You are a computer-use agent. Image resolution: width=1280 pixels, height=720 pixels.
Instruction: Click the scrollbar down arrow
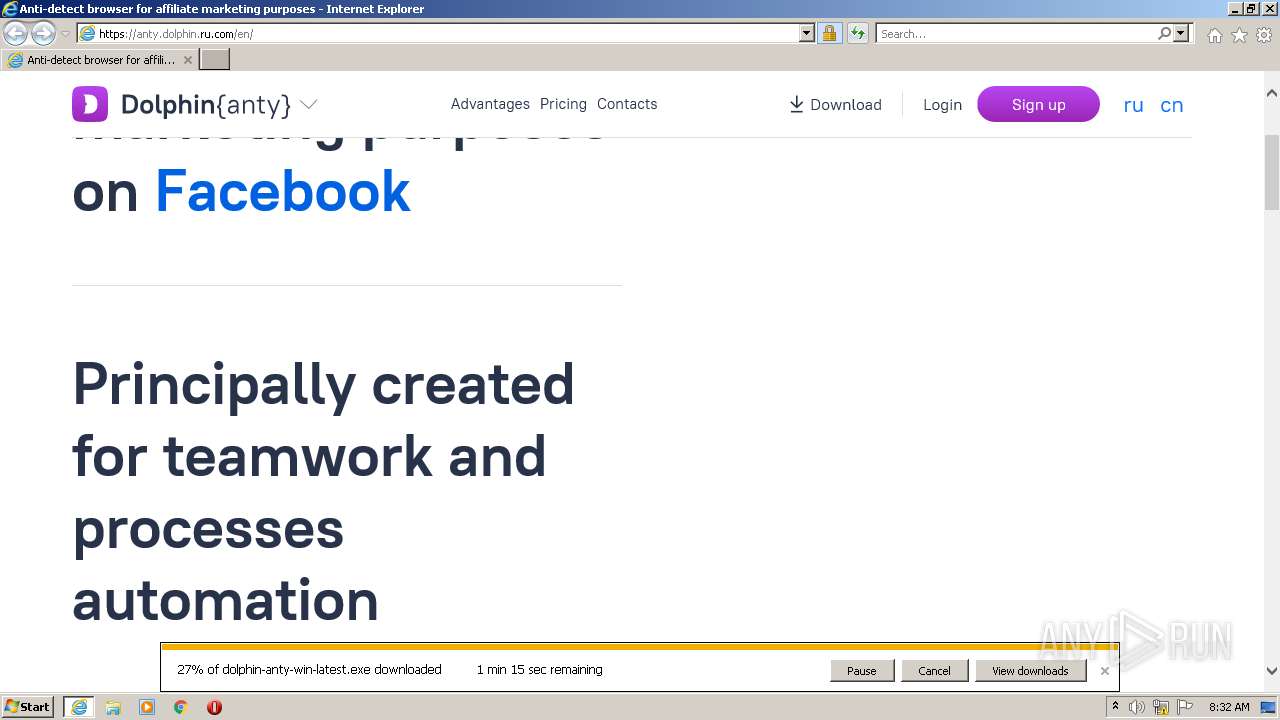tap(1271, 672)
